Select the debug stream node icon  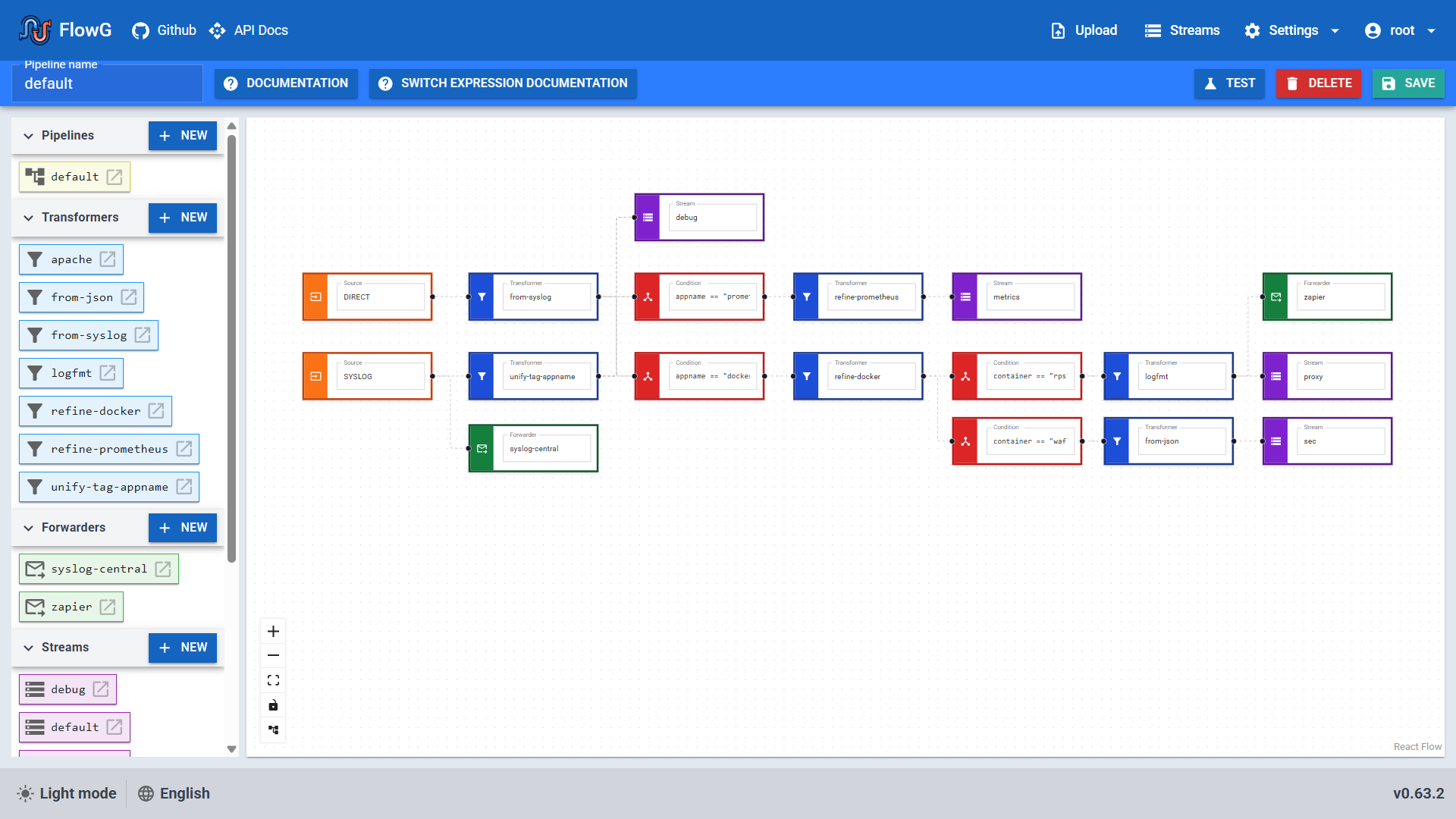click(x=648, y=218)
